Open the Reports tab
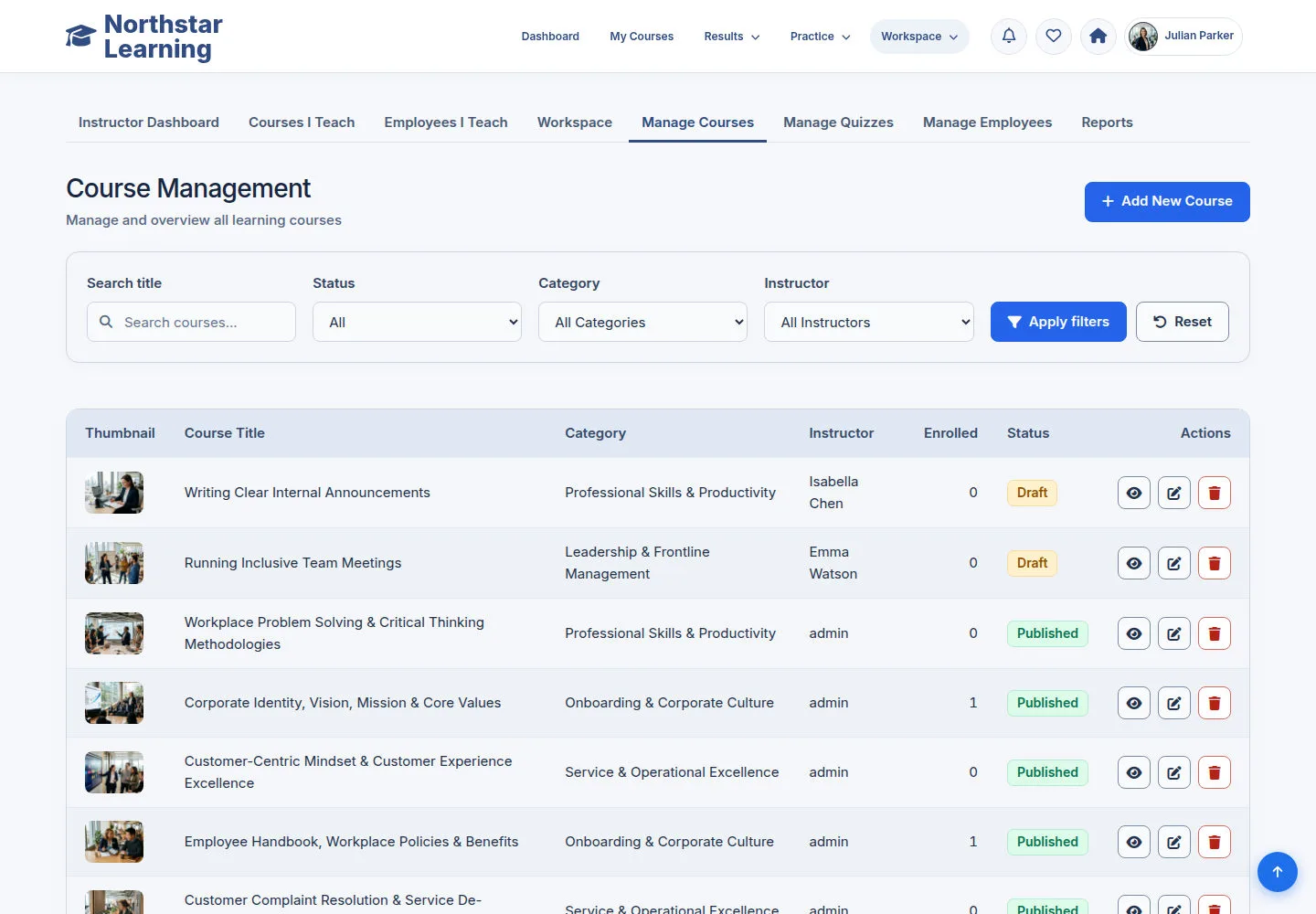This screenshot has width=1316, height=914. point(1107,122)
